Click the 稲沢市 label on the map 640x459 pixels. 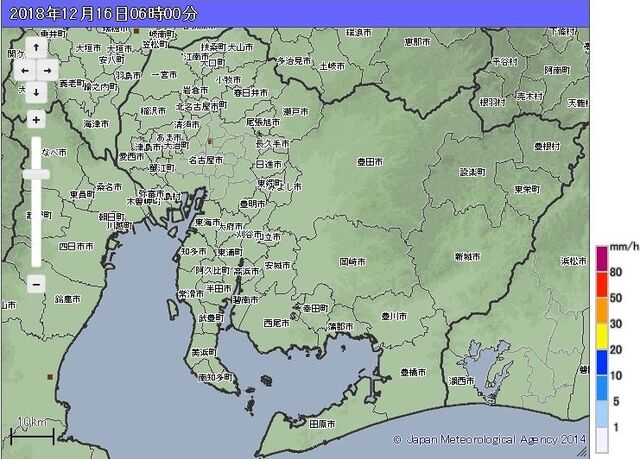[153, 111]
